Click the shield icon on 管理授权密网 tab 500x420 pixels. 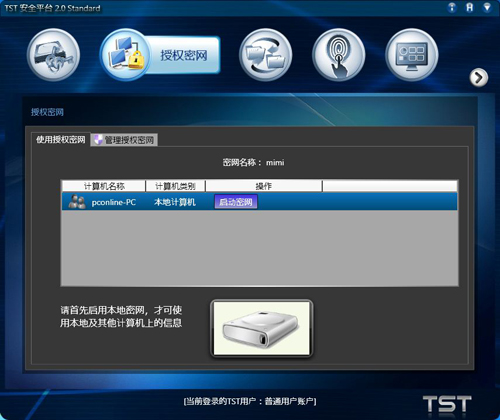(x=98, y=140)
